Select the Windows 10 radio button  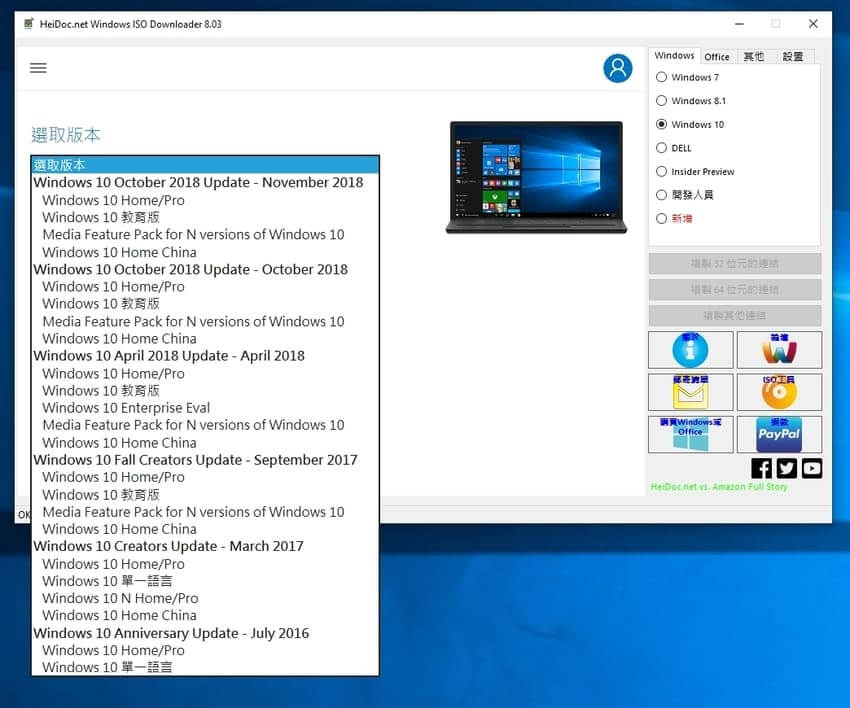[x=661, y=124]
